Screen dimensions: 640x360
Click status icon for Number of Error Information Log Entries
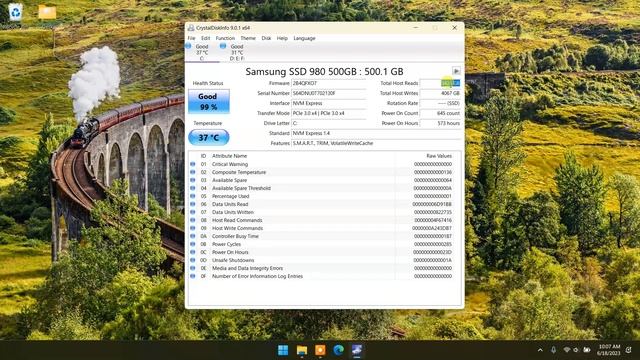193,276
